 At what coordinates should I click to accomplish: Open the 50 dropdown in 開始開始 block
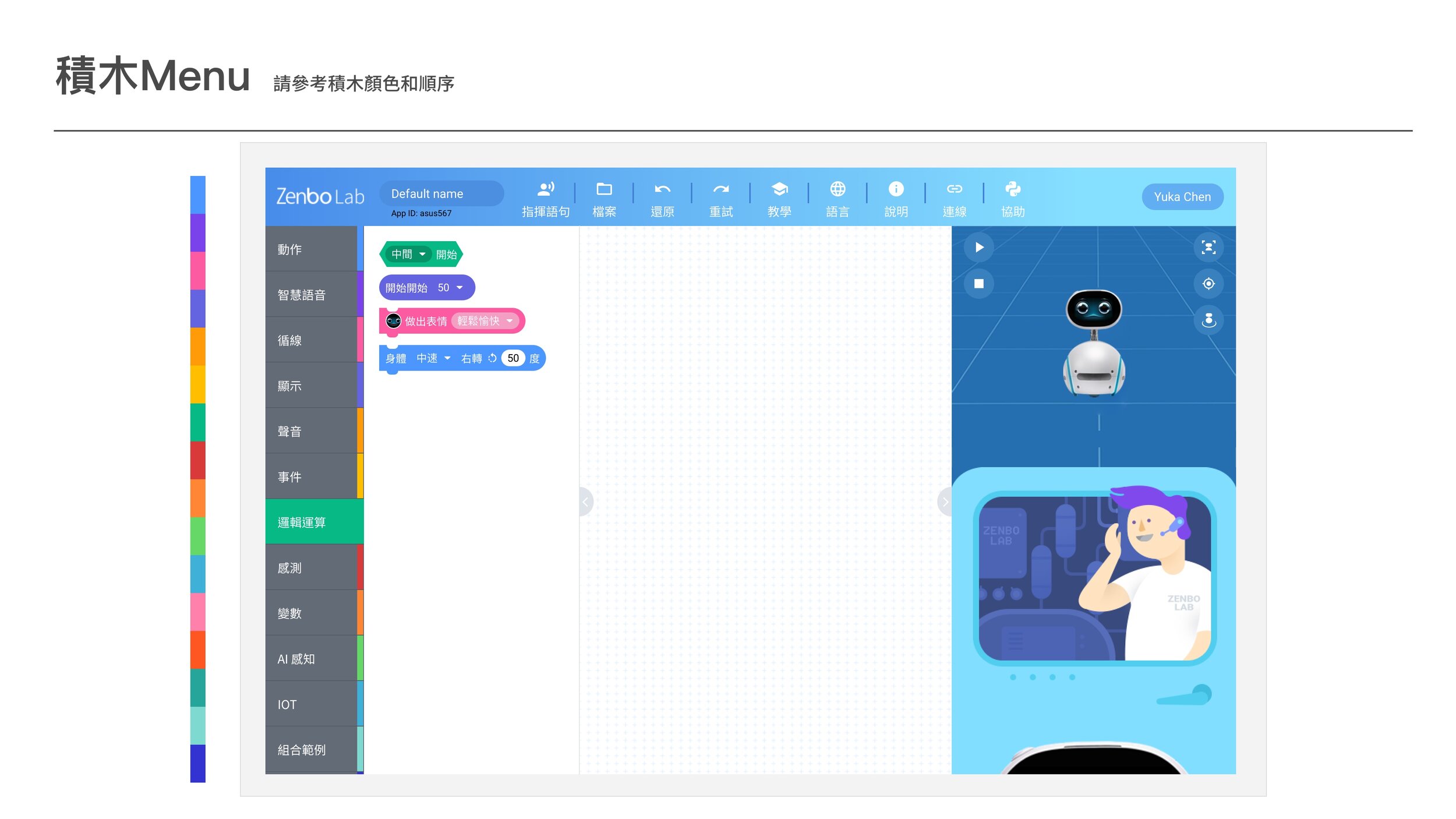pyautogui.click(x=450, y=287)
